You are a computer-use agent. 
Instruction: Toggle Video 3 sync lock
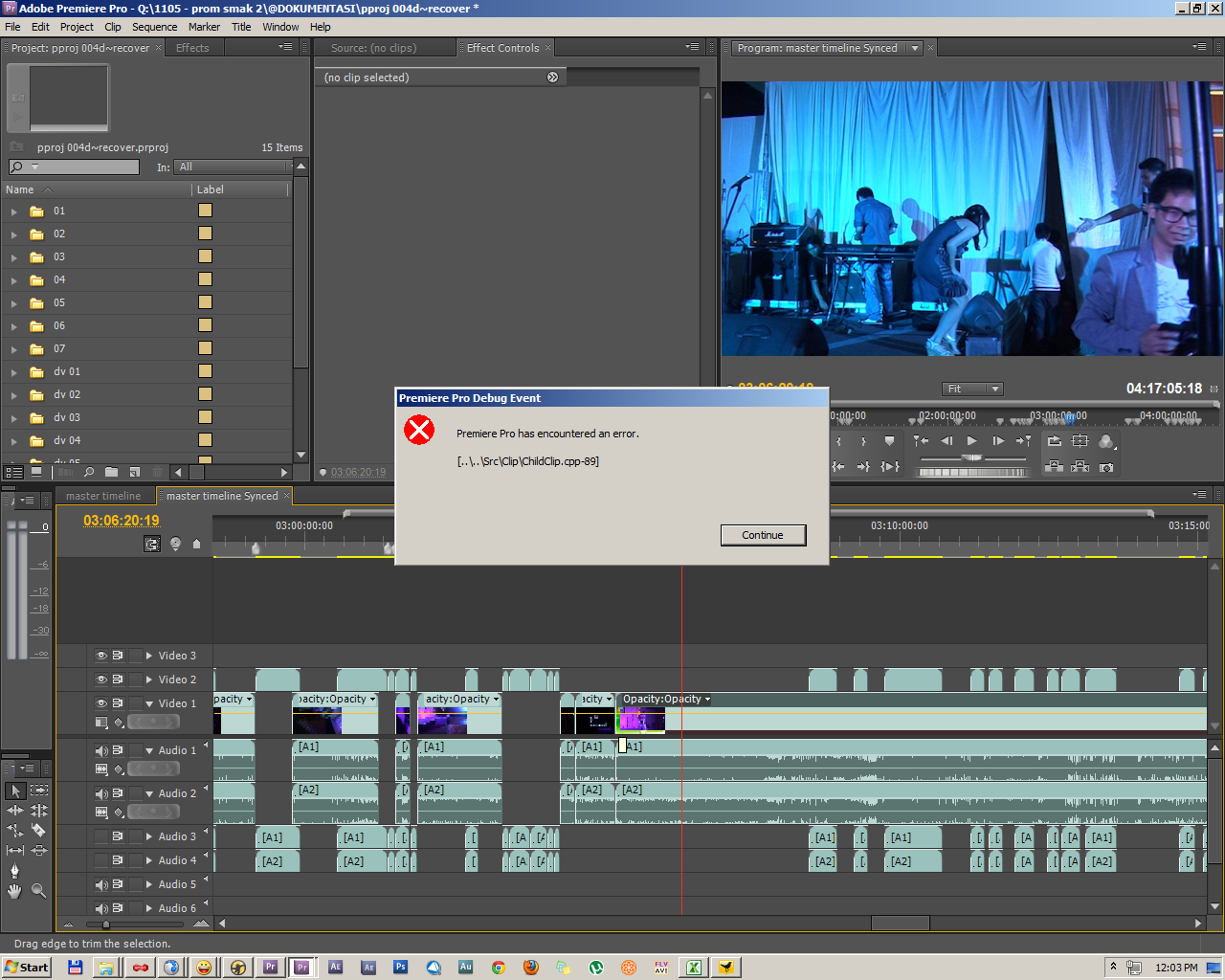(x=118, y=656)
